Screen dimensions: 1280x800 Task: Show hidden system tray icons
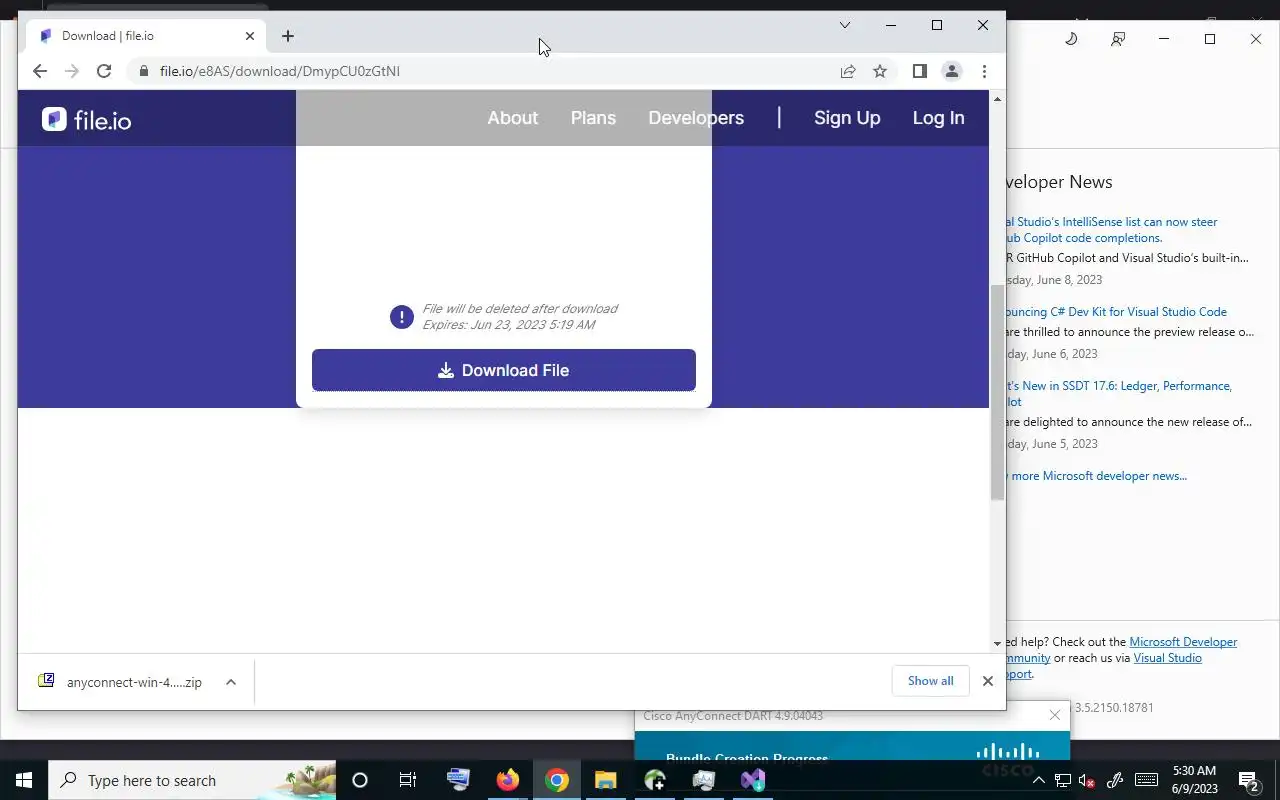(1039, 780)
